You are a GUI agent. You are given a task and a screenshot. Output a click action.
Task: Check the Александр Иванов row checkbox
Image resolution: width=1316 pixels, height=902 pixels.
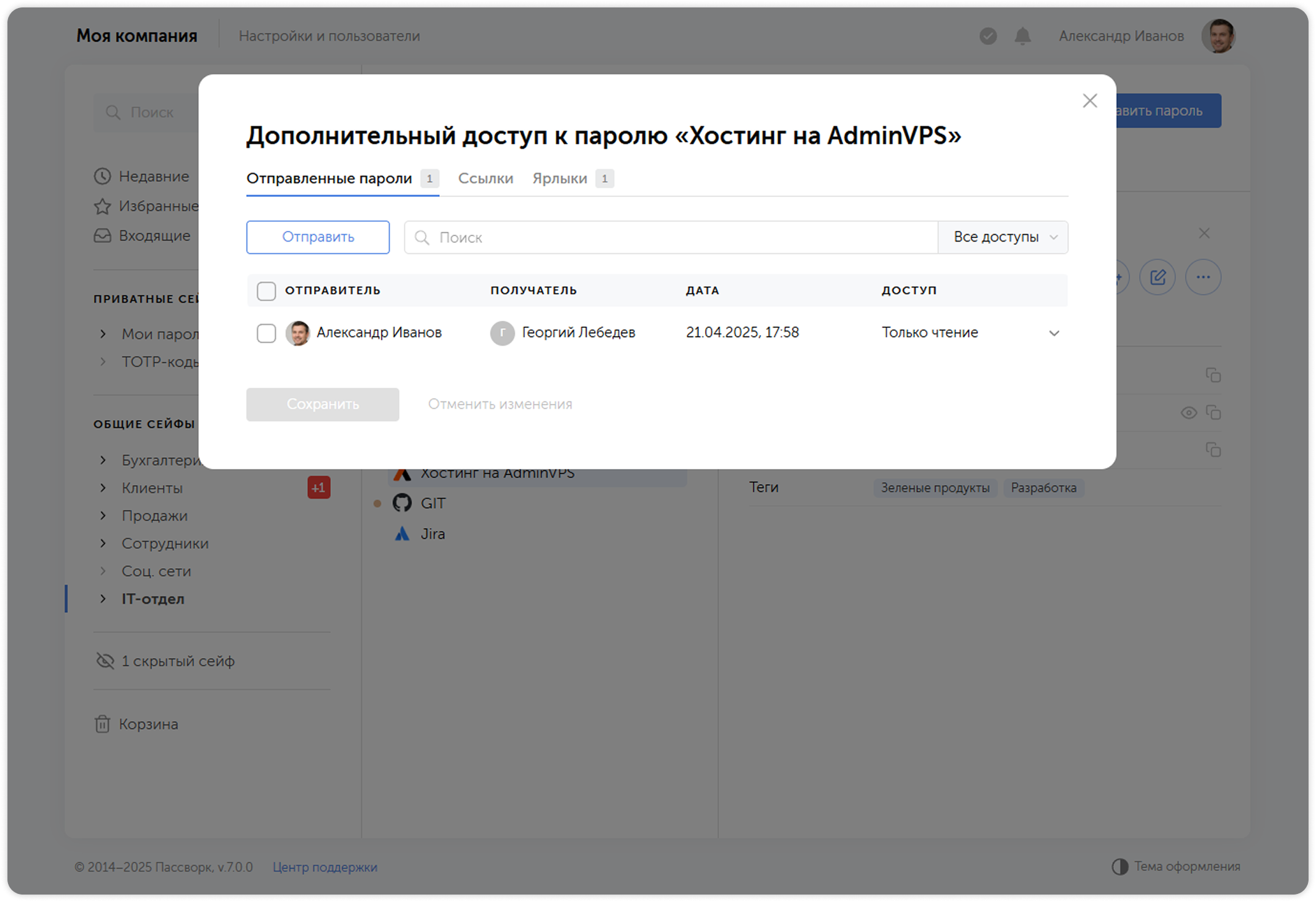[x=266, y=333]
